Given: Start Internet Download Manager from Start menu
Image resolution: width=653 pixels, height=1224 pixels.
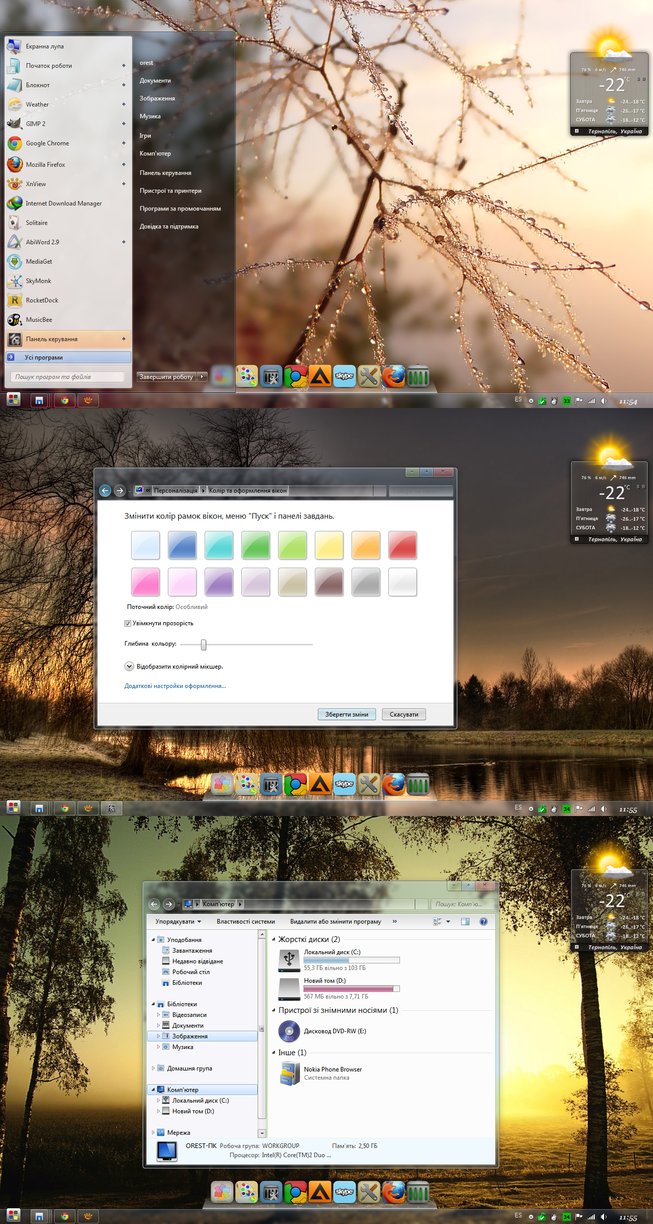Looking at the screenshot, I should (63, 203).
